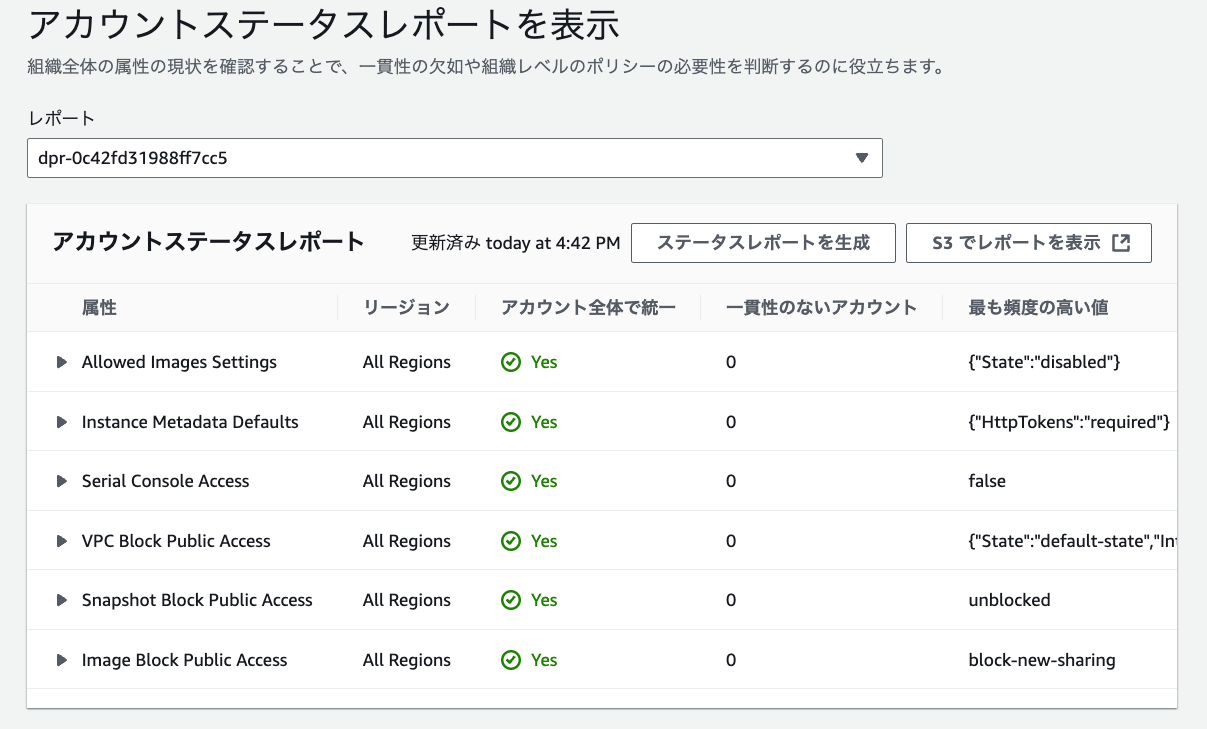Image resolution: width=1207 pixels, height=729 pixels.
Task: Click the ステータスレポートを生成 button
Action: pyautogui.click(x=763, y=243)
